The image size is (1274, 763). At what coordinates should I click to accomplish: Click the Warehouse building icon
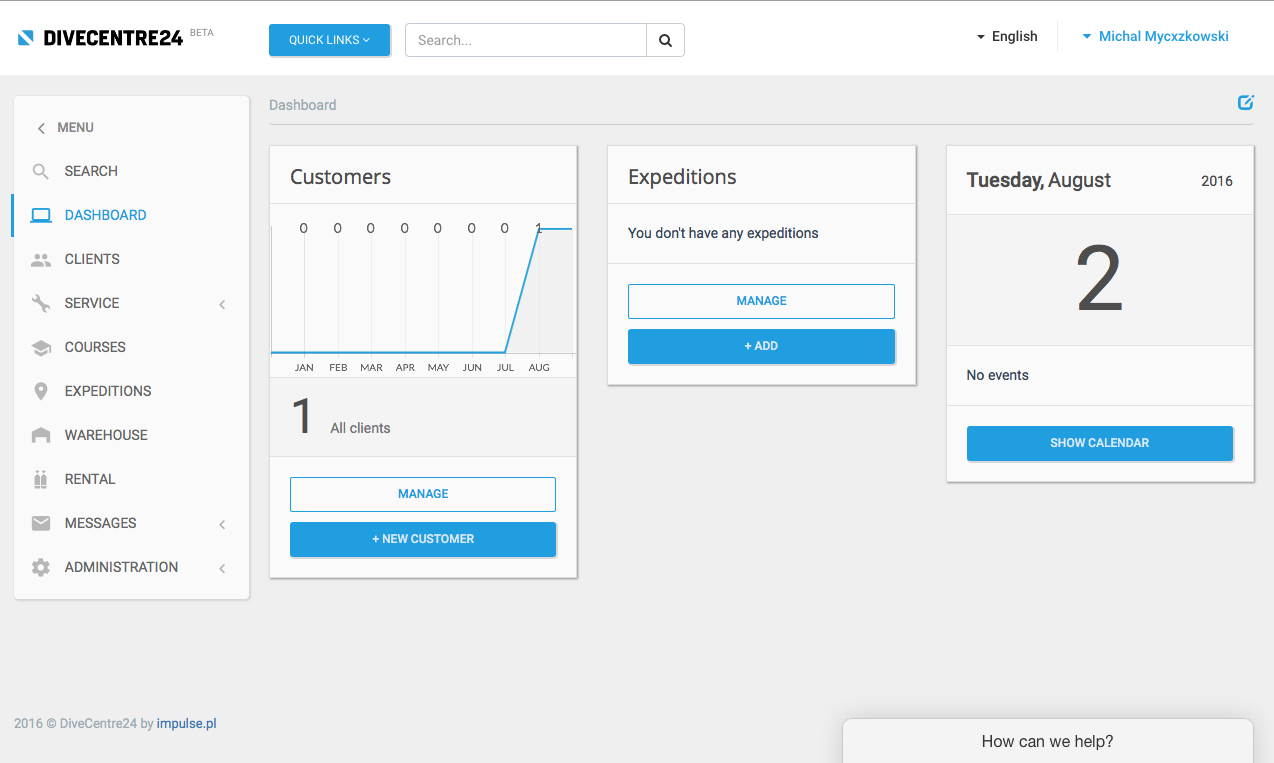point(41,435)
